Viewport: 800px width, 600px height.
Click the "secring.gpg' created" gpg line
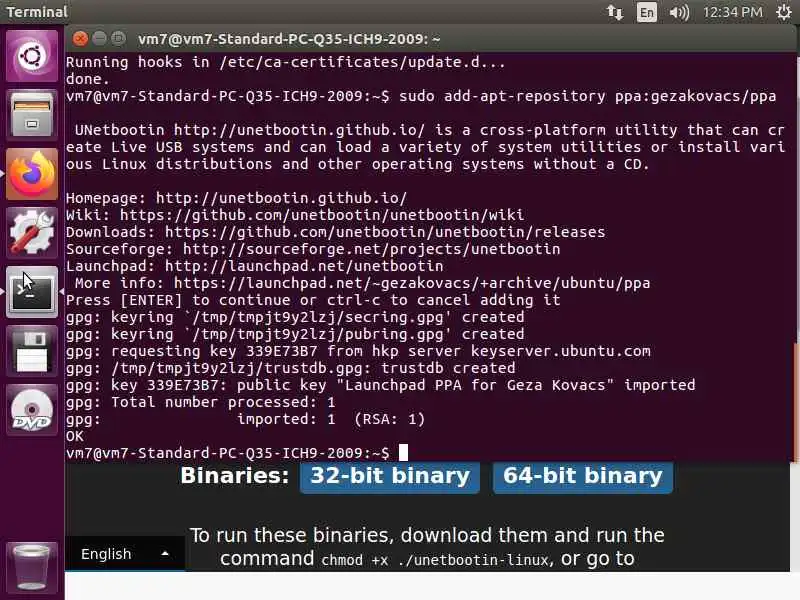tap(295, 317)
